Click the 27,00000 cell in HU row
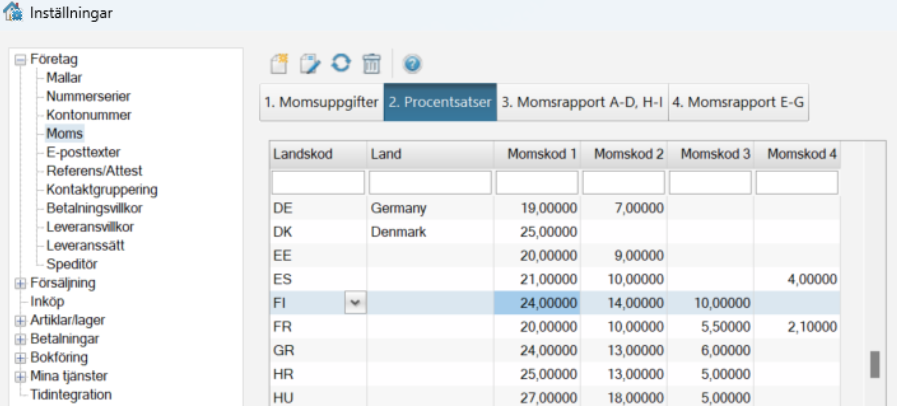The width and height of the screenshot is (897, 406). point(537,397)
